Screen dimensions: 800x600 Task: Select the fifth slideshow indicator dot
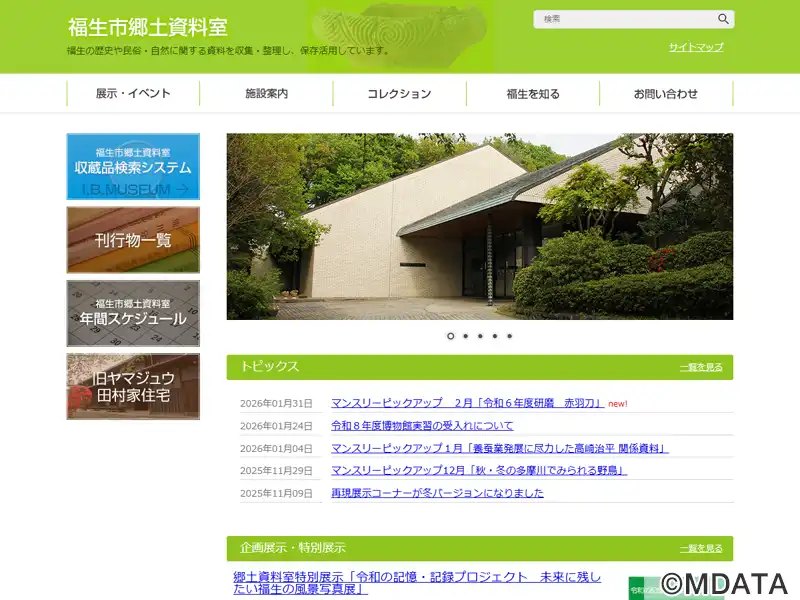click(x=509, y=336)
